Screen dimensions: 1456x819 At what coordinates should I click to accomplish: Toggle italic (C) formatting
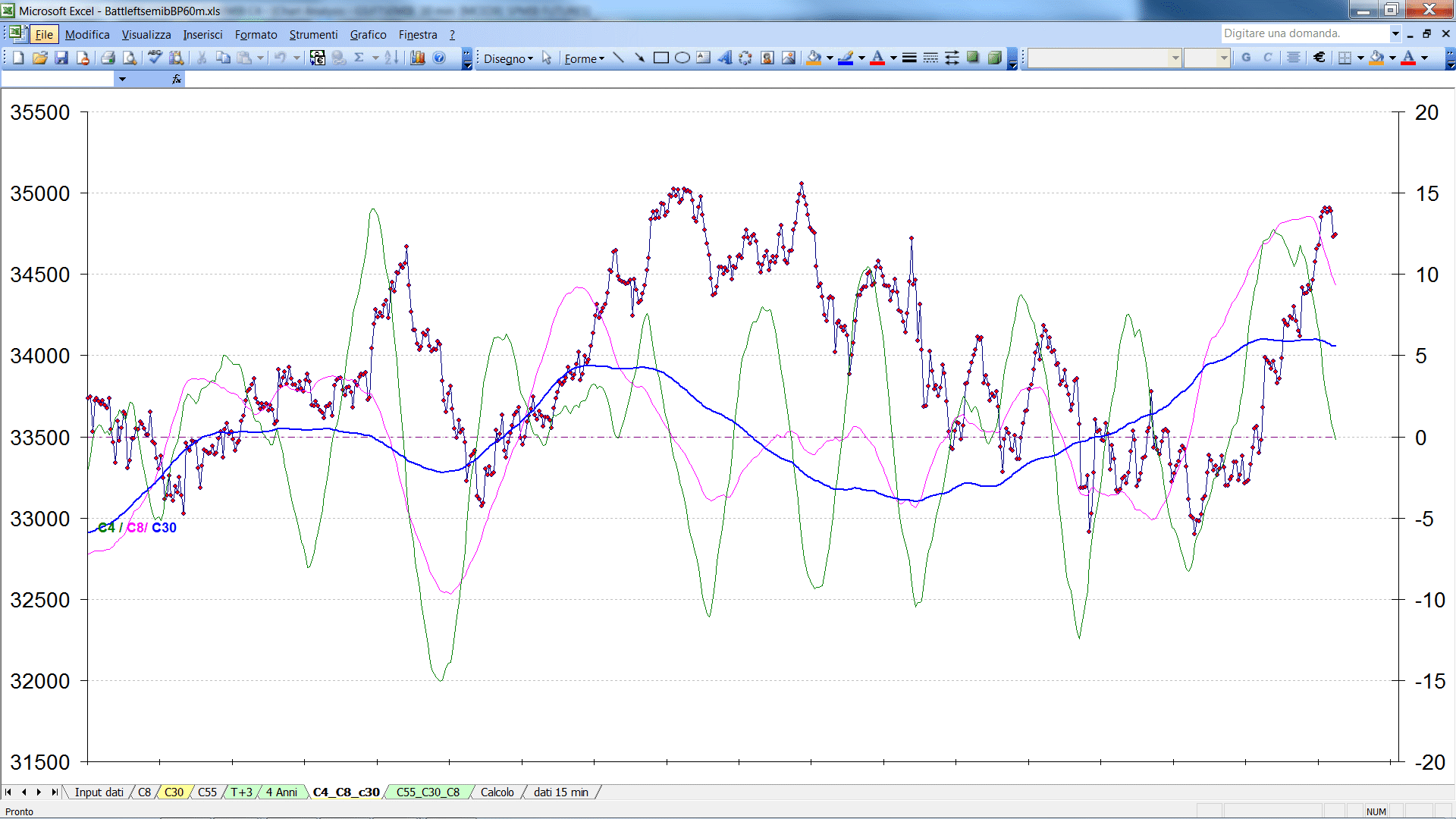(x=1267, y=58)
